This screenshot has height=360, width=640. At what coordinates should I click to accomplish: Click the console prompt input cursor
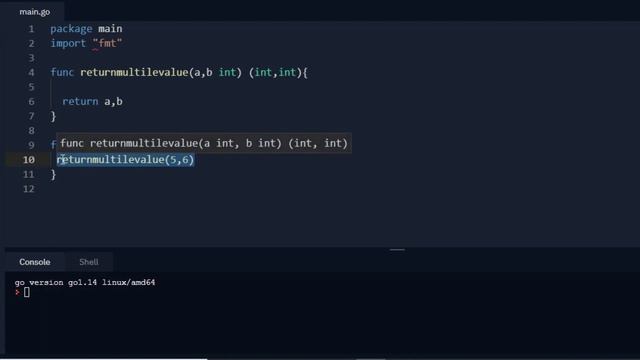coord(27,292)
